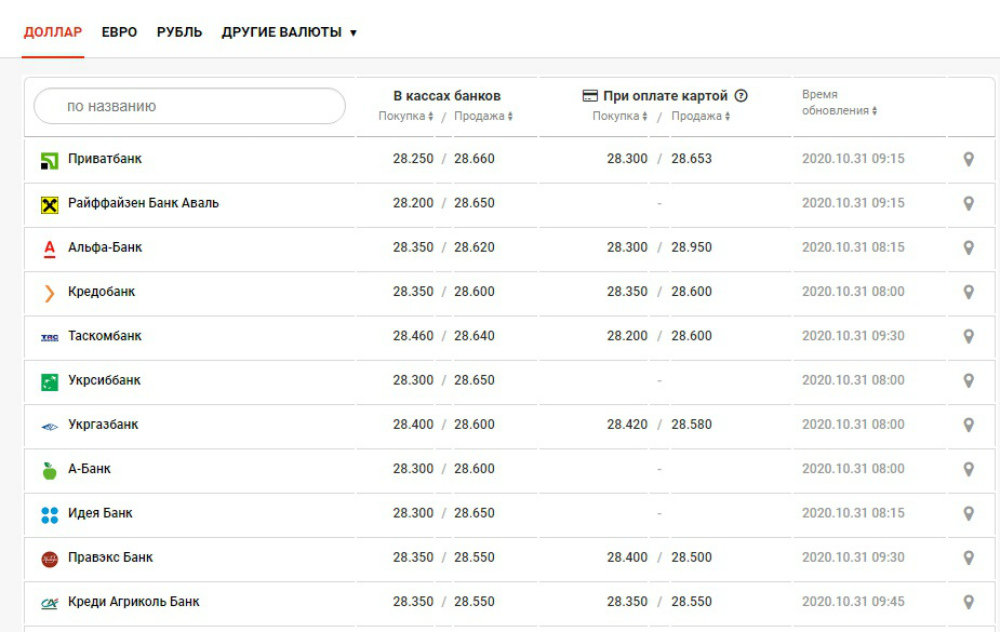Open map location for Укрсиббанк

[968, 381]
